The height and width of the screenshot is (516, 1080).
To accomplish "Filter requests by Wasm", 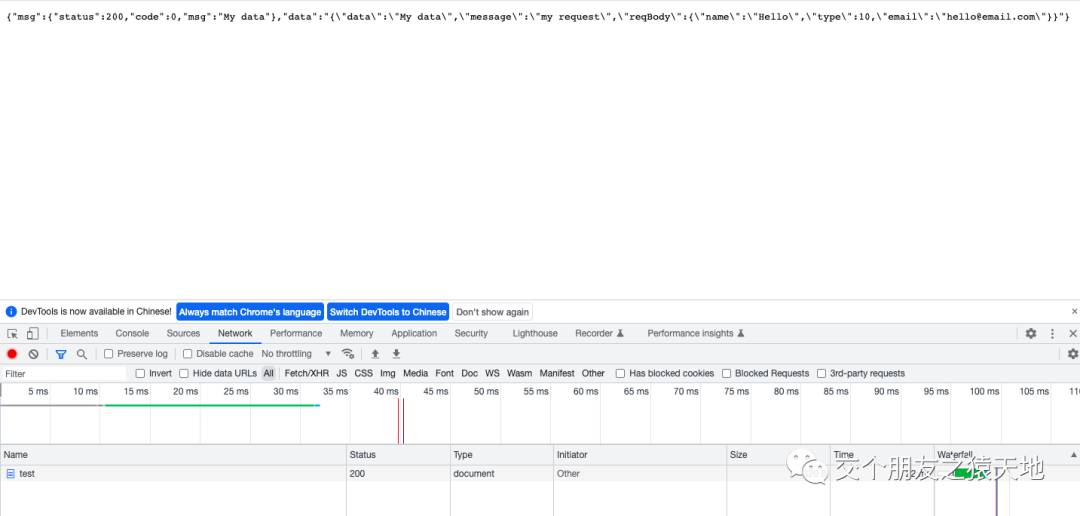I will (x=519, y=373).
